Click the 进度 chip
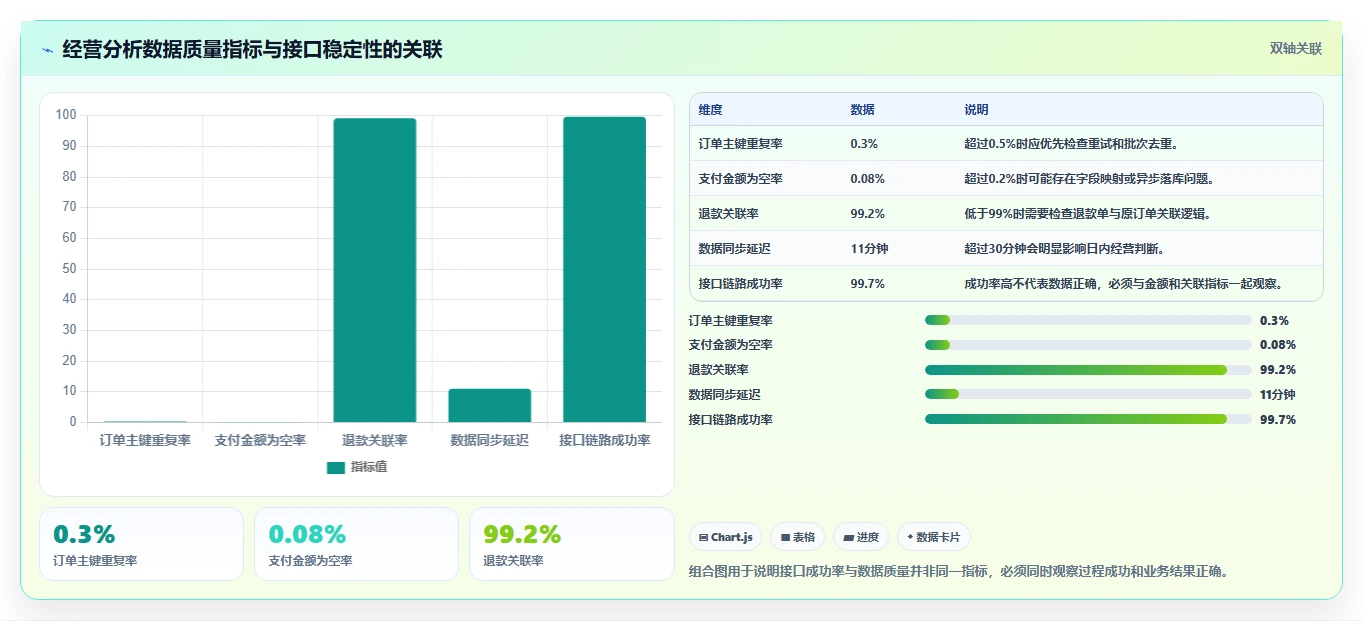 click(x=861, y=537)
